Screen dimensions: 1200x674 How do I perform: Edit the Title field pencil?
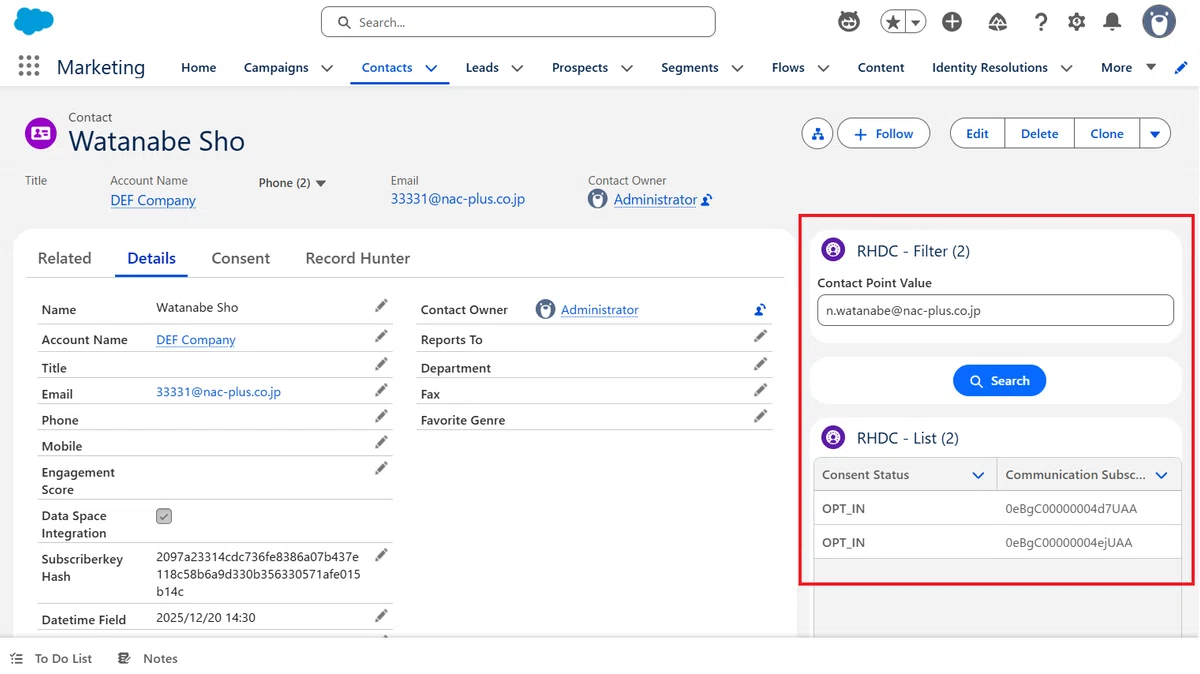tap(381, 364)
